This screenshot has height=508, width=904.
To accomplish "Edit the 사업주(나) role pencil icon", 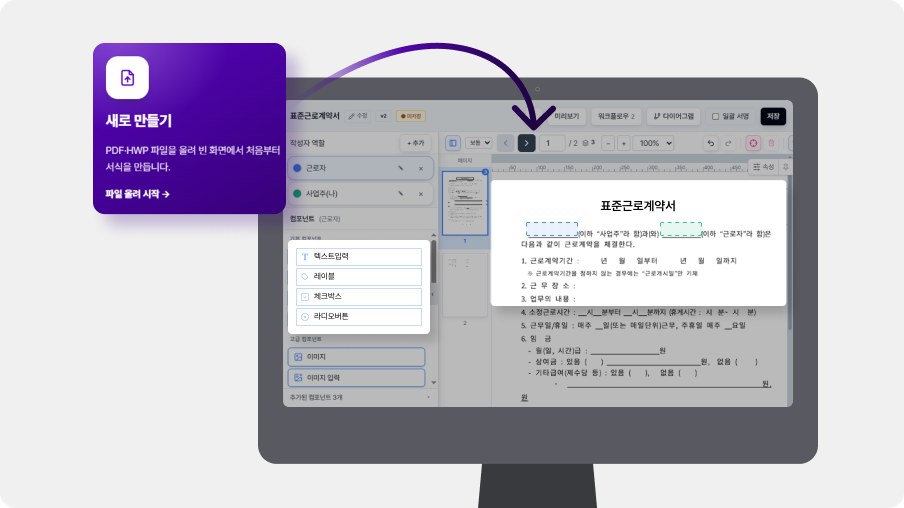I will tap(401, 194).
